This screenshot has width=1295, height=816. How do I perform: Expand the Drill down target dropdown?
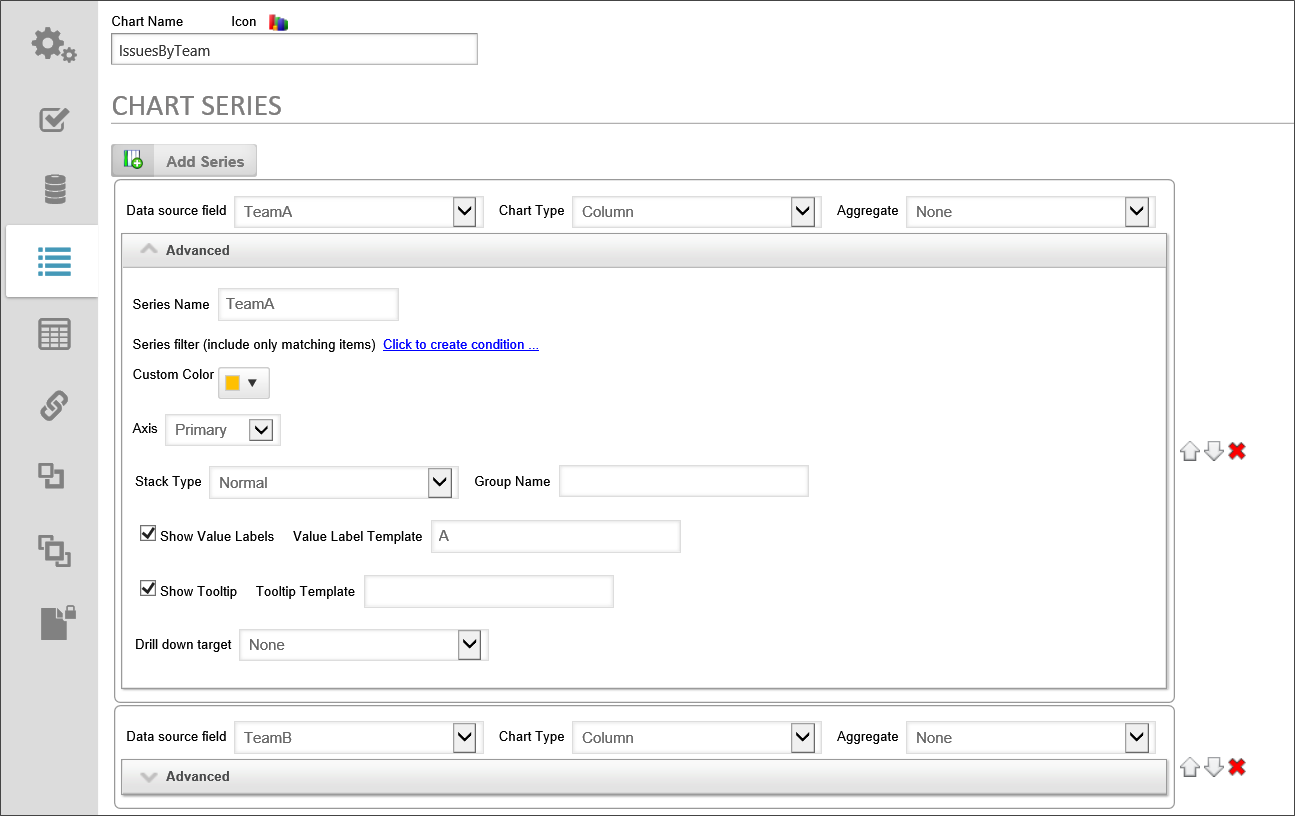tap(469, 645)
